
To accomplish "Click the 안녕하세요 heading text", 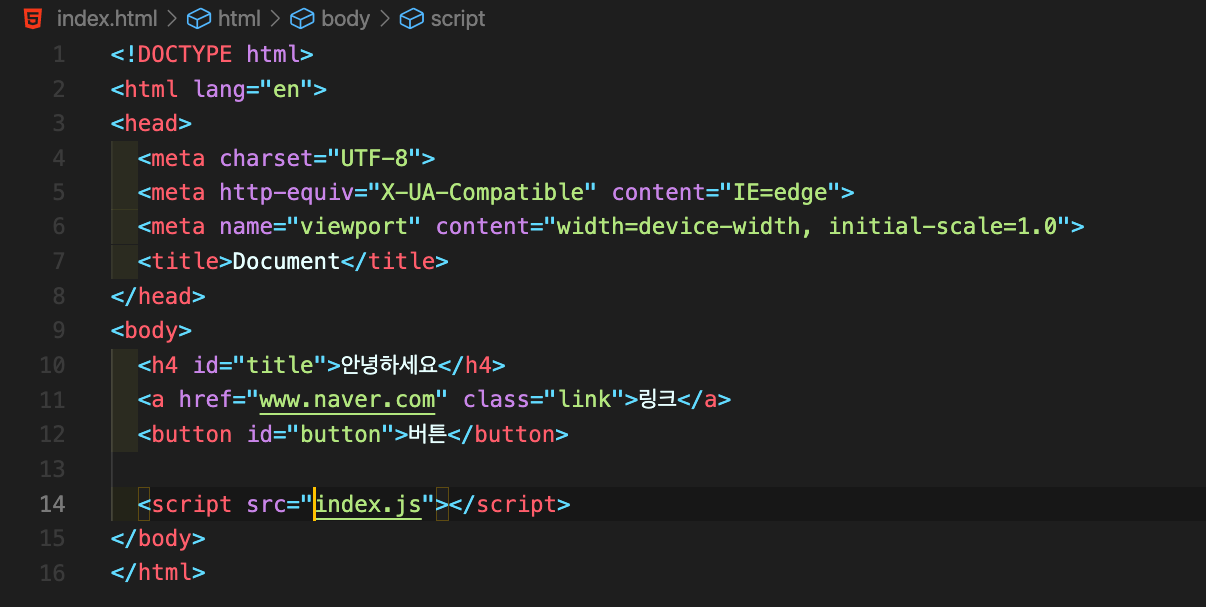I will [388, 365].
